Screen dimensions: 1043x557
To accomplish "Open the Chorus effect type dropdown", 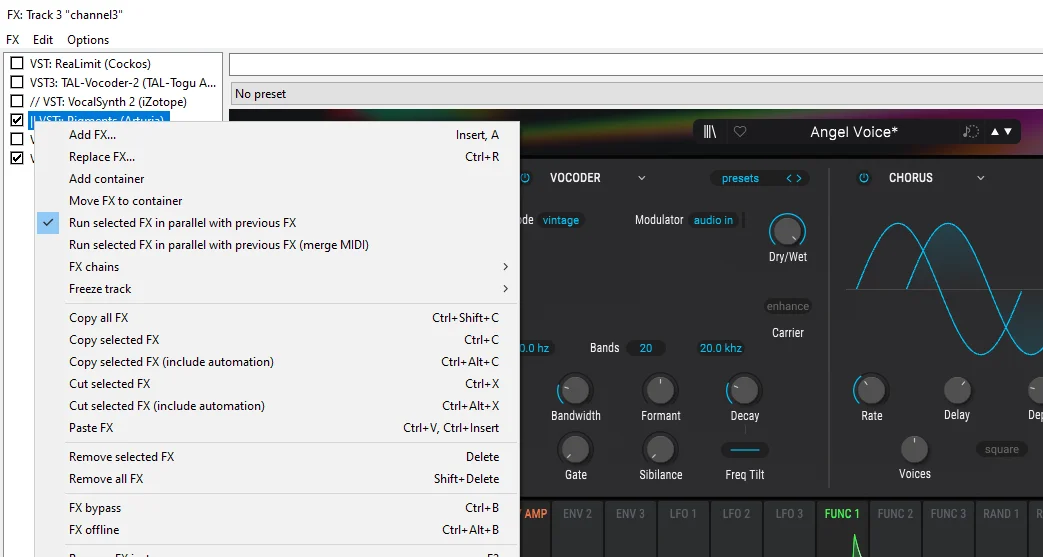I will coord(980,178).
